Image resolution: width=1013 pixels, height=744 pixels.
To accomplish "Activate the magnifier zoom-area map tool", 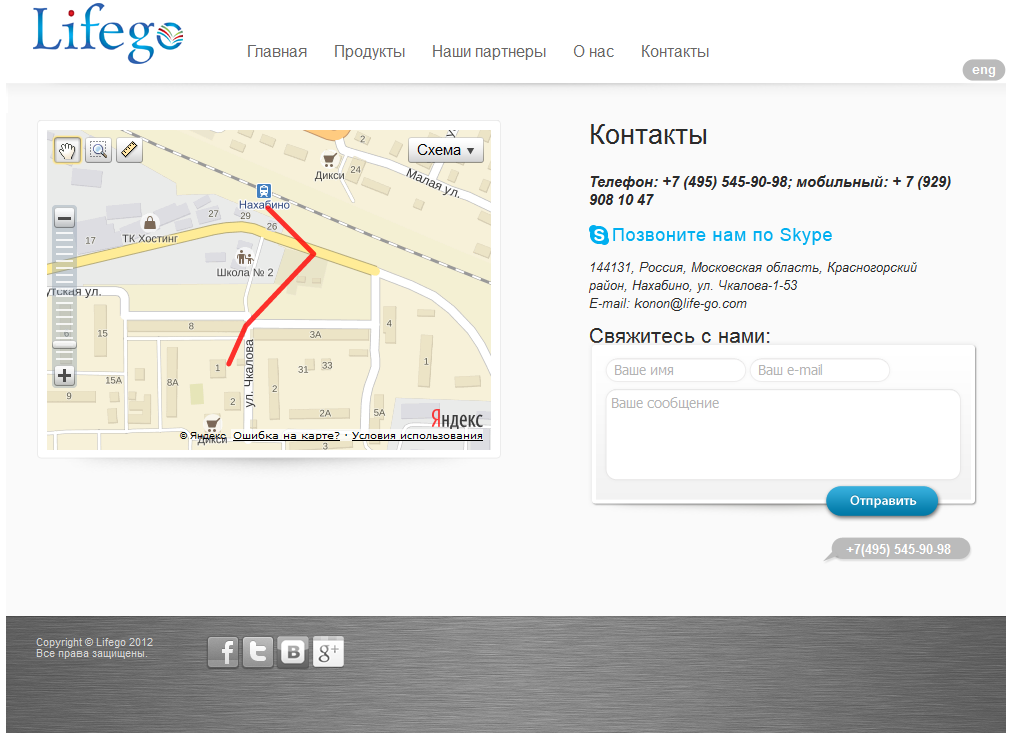I will (98, 150).
